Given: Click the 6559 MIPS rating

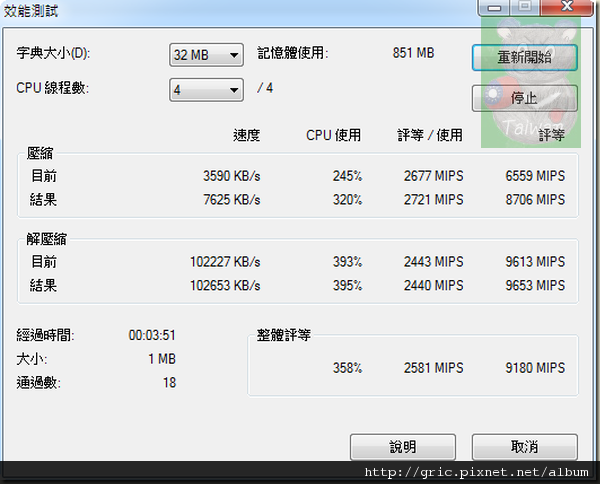Looking at the screenshot, I should click(x=535, y=176).
